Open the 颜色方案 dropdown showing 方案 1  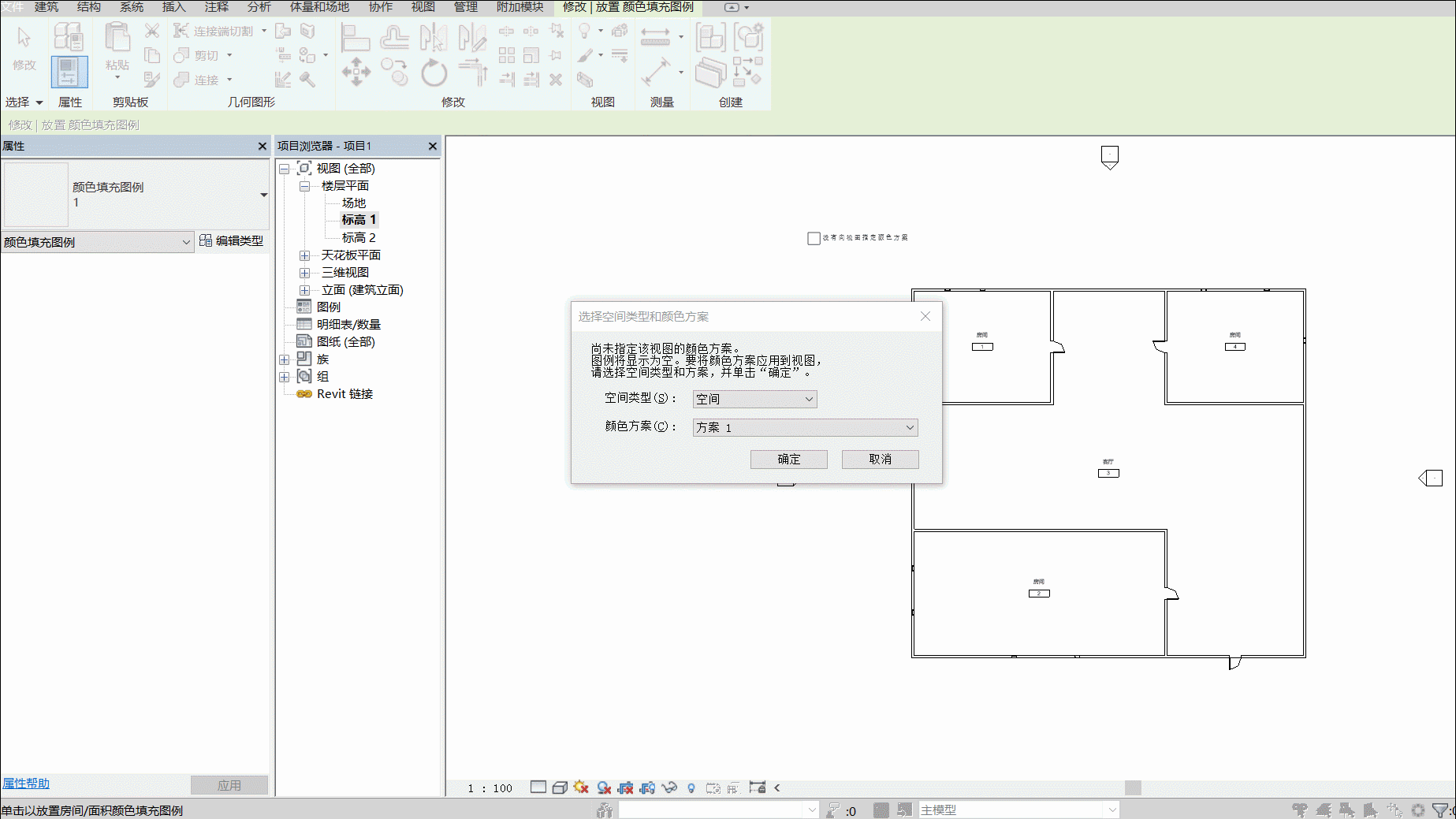click(x=805, y=427)
